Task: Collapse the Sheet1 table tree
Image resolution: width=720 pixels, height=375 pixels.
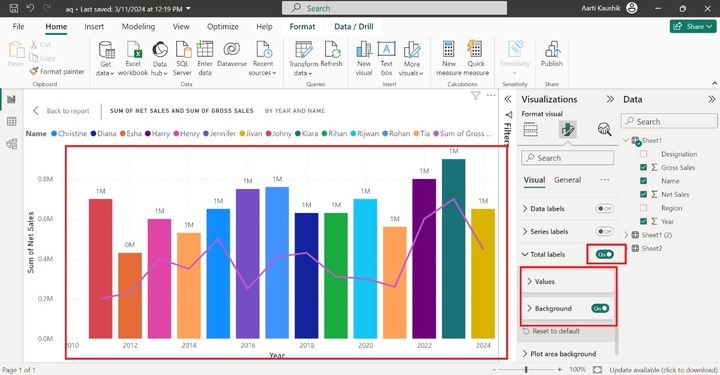Action: [x=626, y=140]
